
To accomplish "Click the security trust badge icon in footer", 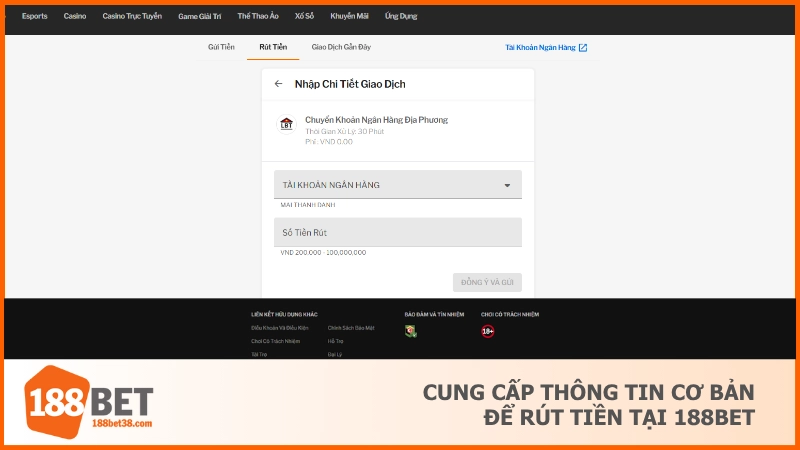I will coord(411,332).
